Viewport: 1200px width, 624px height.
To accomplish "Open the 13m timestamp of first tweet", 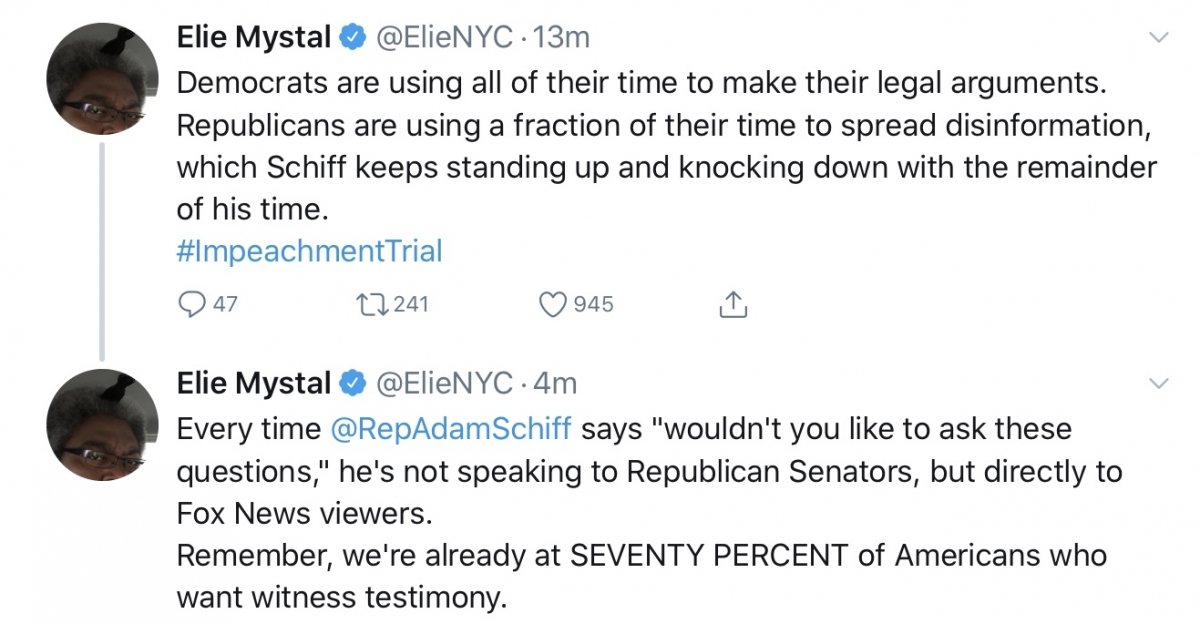I will (x=562, y=38).
